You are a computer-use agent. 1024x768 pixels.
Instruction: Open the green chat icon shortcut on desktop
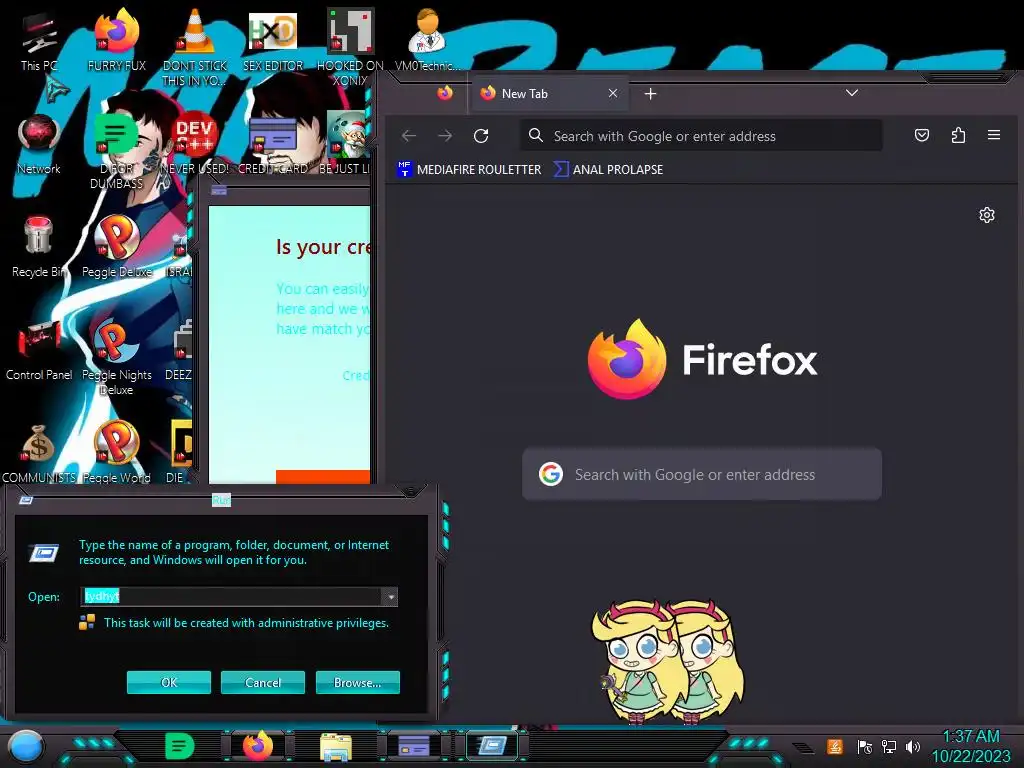[x=116, y=150]
